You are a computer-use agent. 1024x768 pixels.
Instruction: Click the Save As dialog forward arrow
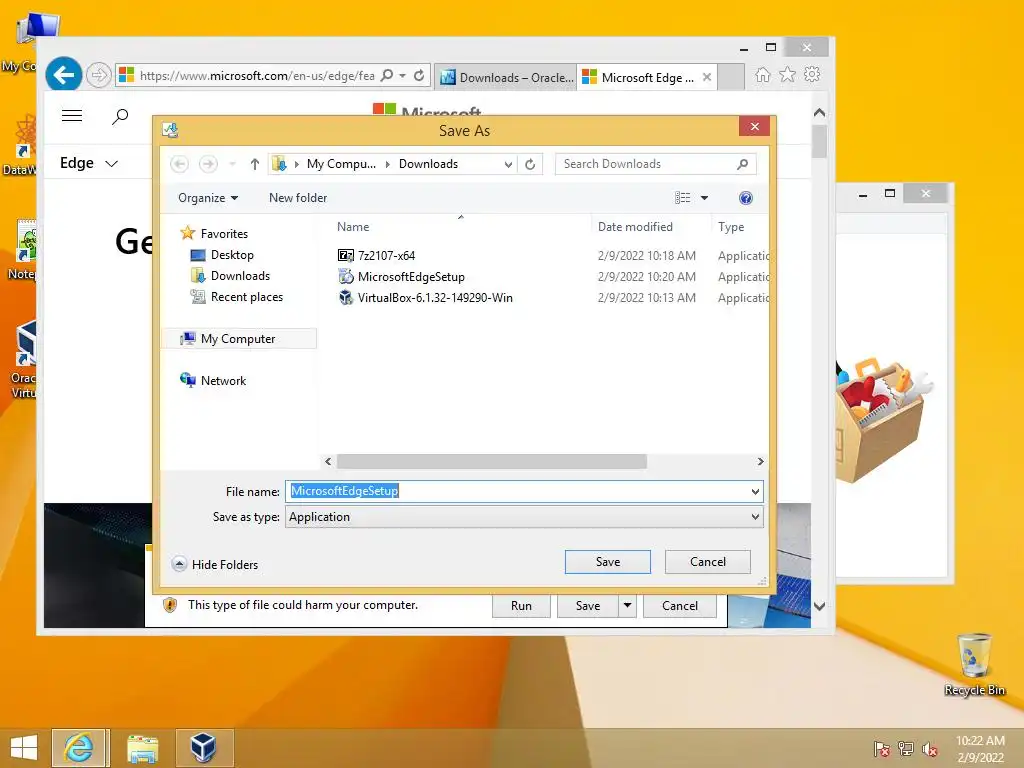[x=208, y=164]
